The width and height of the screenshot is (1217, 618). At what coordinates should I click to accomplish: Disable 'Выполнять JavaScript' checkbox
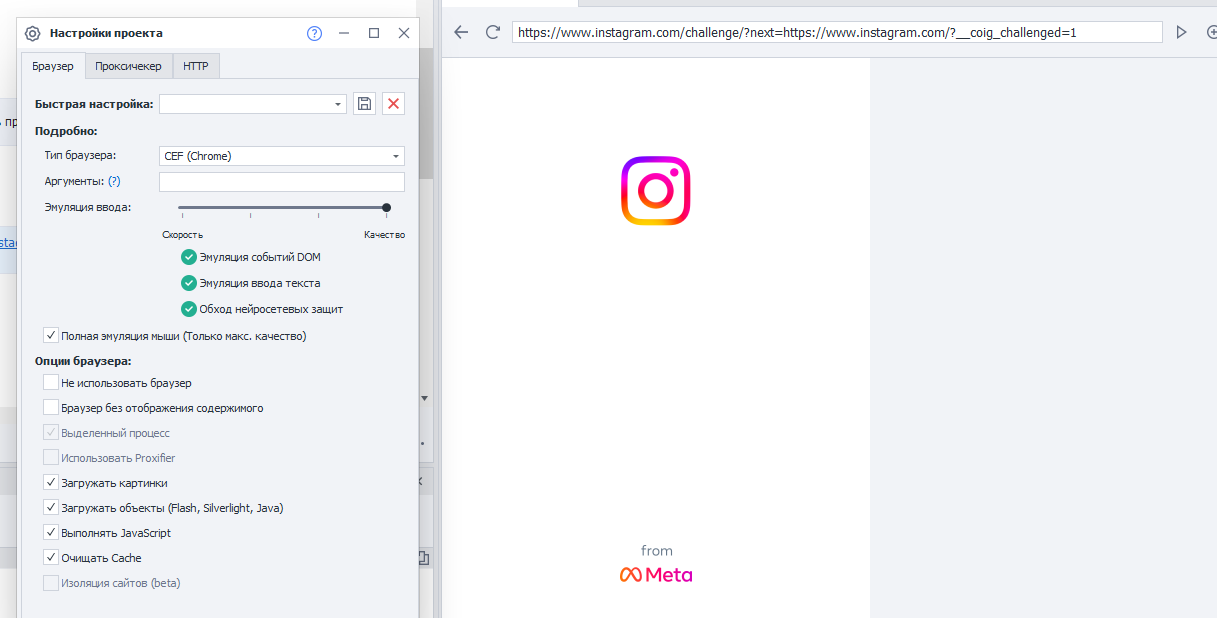tap(51, 533)
